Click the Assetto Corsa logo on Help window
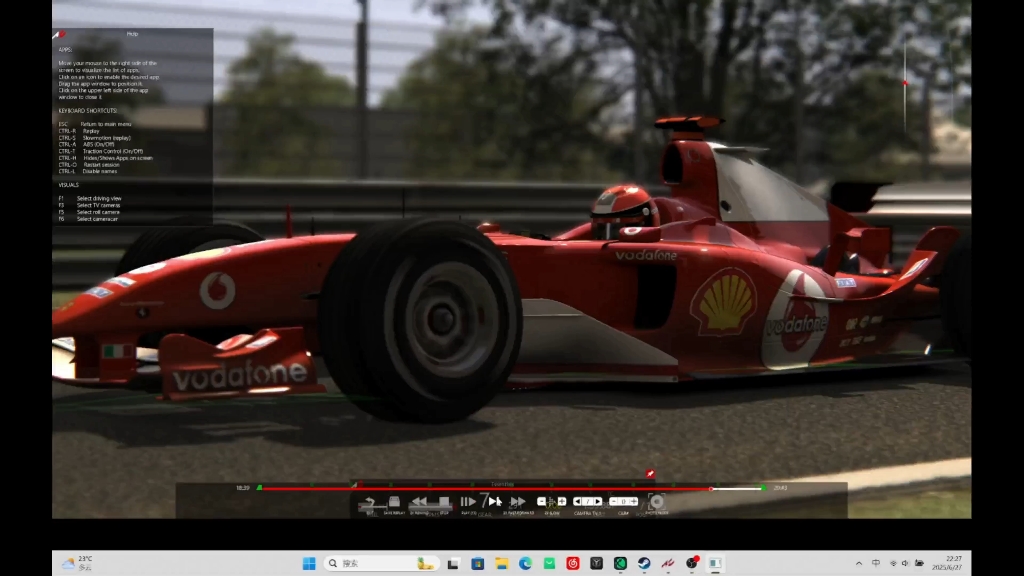 59,34
